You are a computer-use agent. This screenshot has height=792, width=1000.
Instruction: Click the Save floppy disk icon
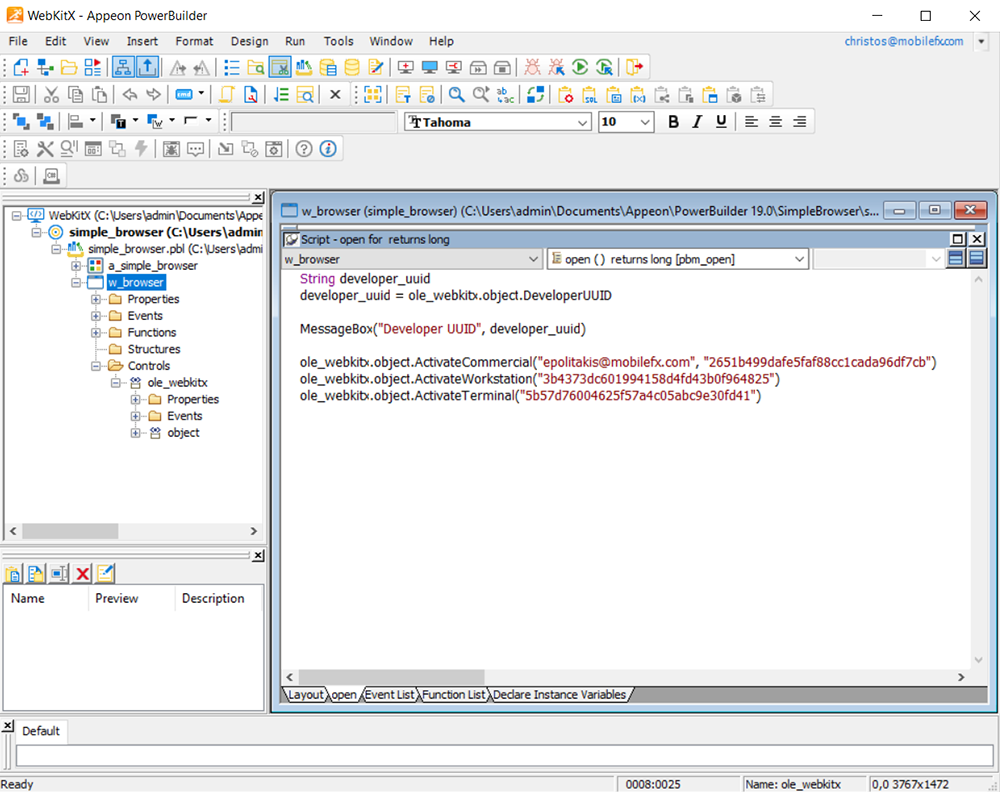(x=21, y=95)
